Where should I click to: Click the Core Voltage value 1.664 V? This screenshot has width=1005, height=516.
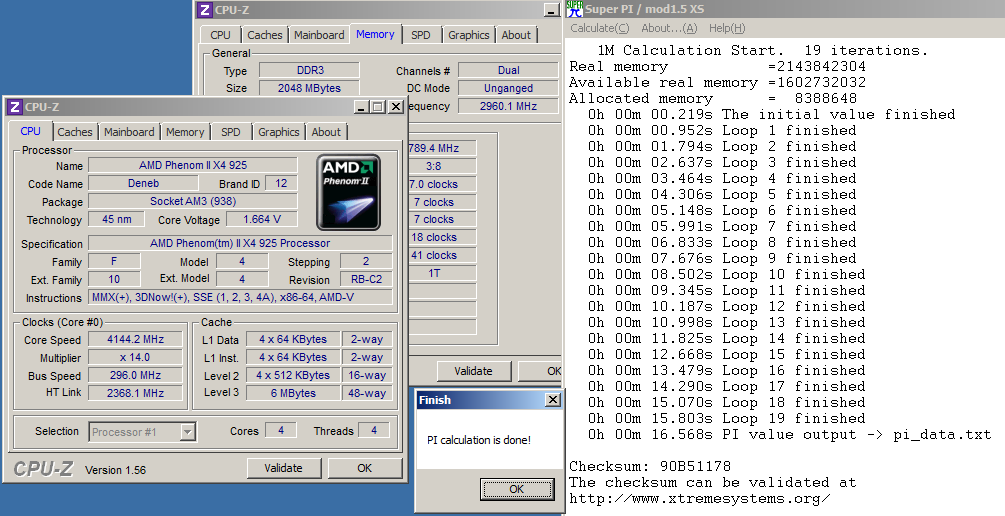tap(262, 219)
